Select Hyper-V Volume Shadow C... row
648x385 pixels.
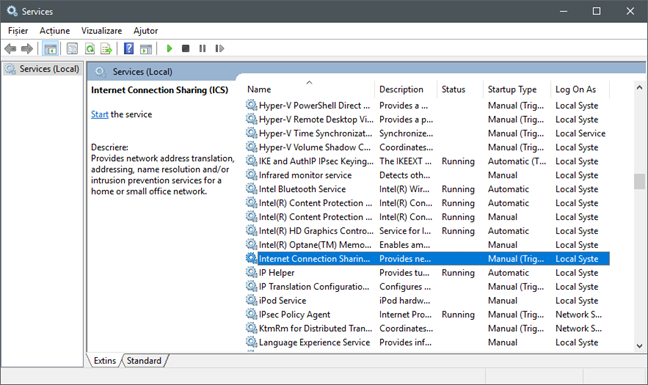pyautogui.click(x=427, y=147)
